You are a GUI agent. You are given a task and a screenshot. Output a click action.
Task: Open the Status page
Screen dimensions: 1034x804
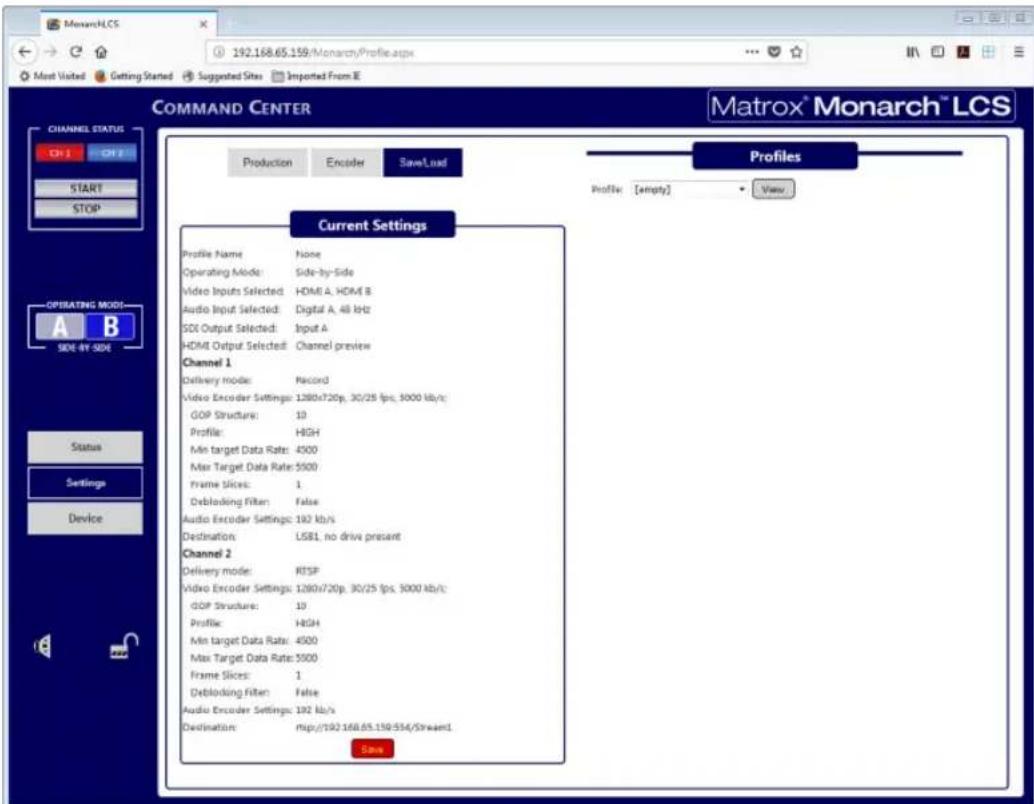(85, 447)
